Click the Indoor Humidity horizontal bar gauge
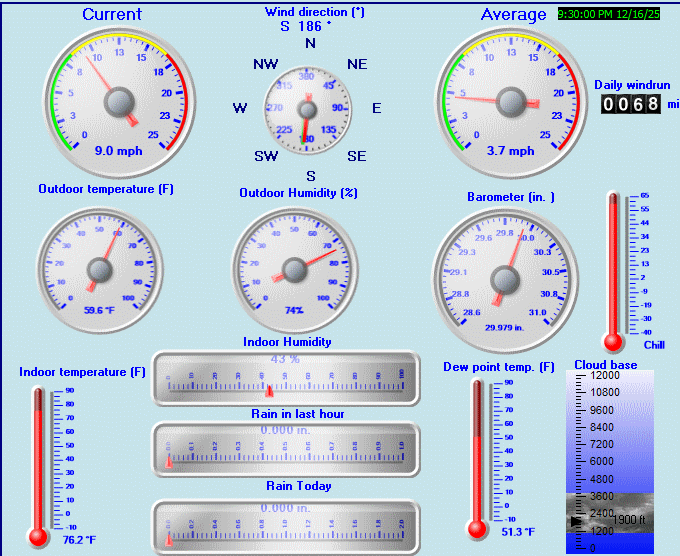Screen dimensions: 680x556 point(285,379)
